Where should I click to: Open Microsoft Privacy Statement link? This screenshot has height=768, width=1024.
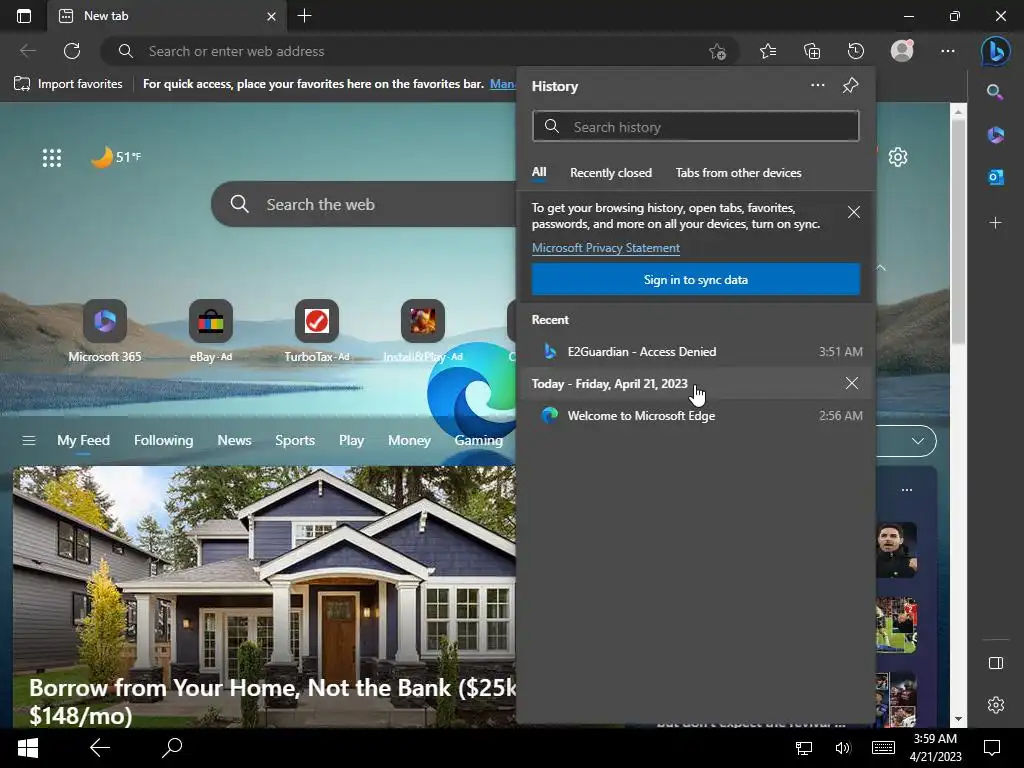[605, 248]
